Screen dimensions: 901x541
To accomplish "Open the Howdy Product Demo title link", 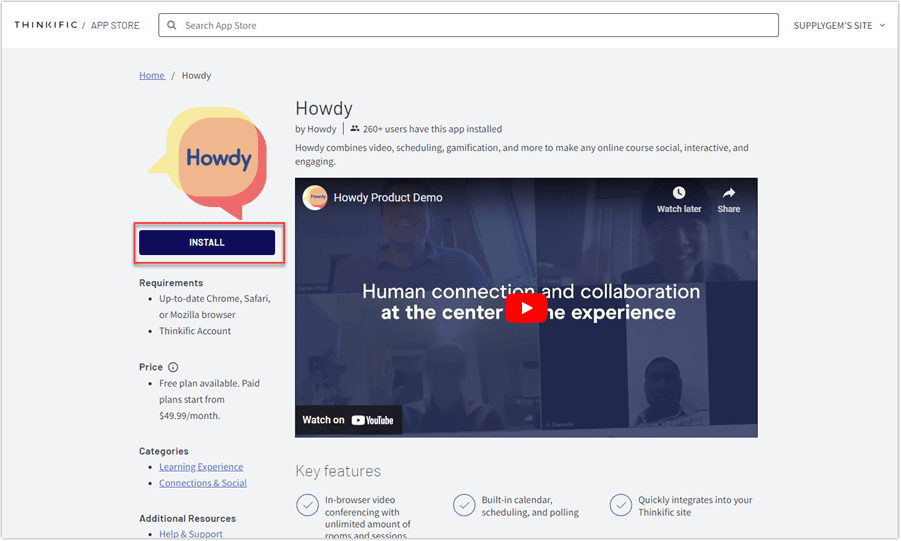I will tap(388, 197).
